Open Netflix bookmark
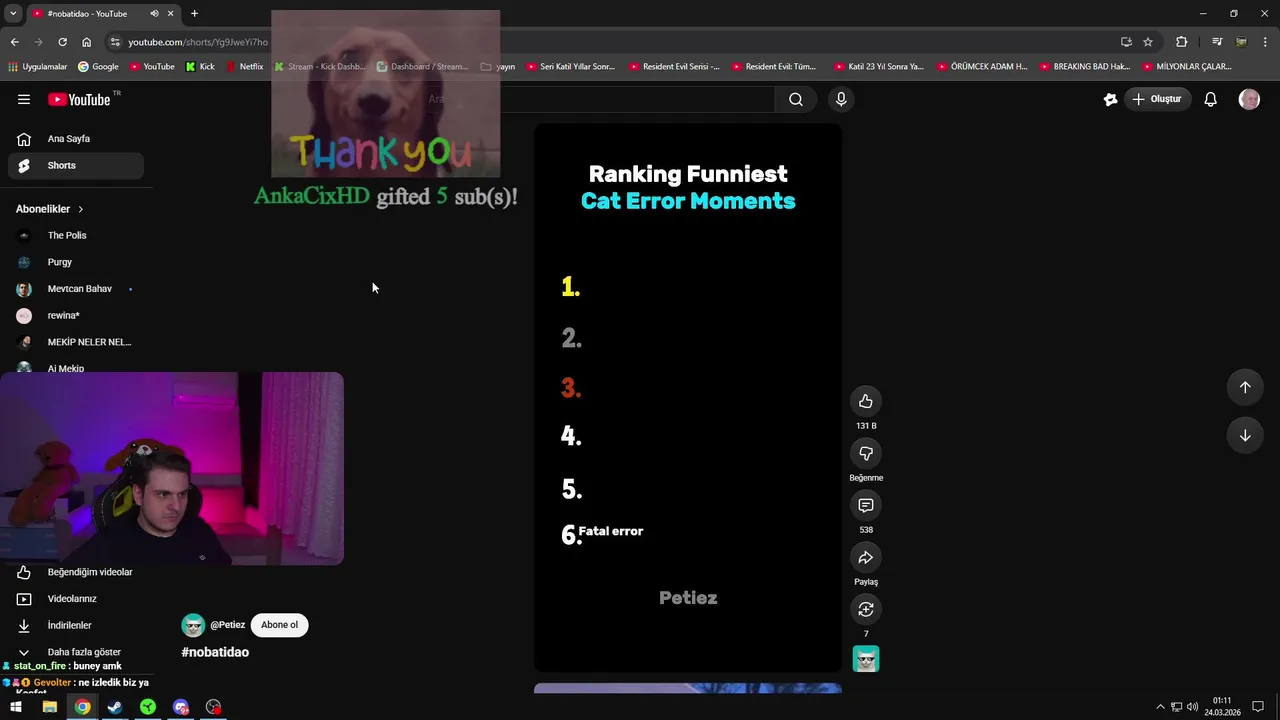The image size is (1280, 720). (x=245, y=67)
